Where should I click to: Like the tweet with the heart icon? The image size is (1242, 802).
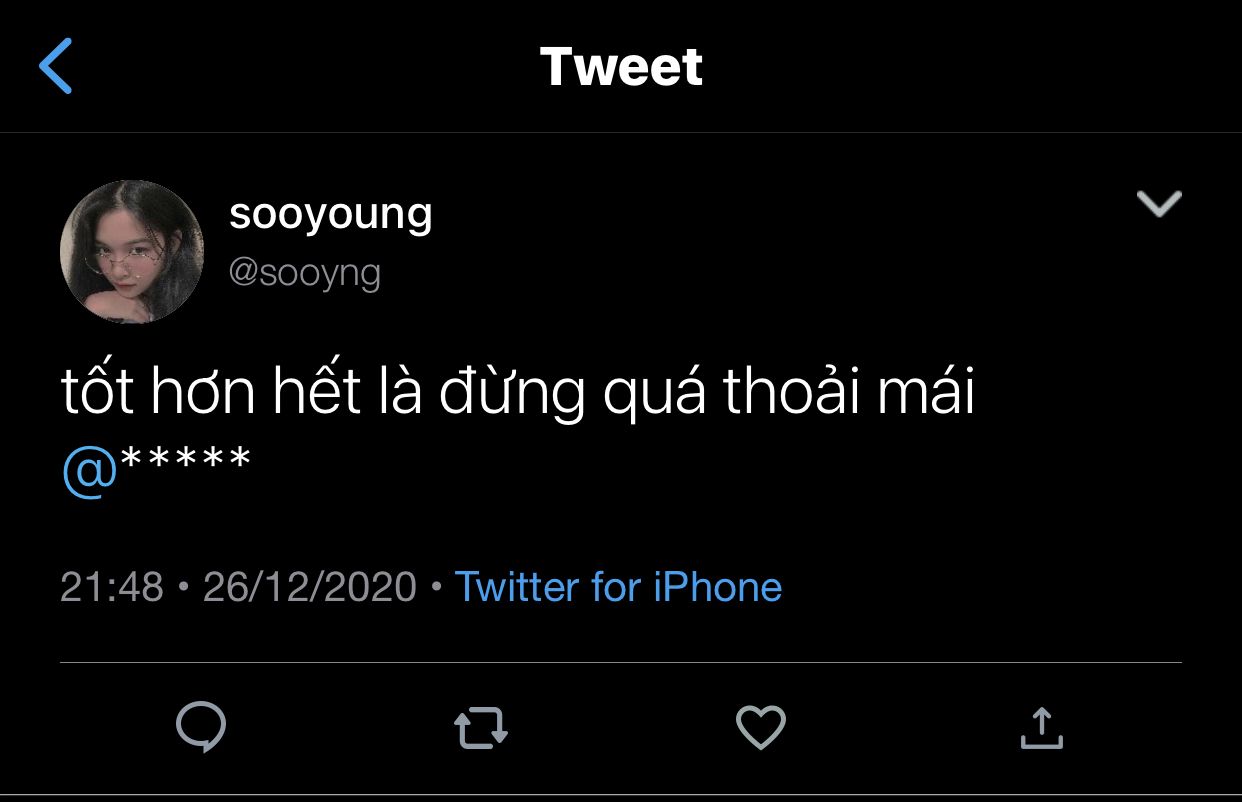[760, 727]
